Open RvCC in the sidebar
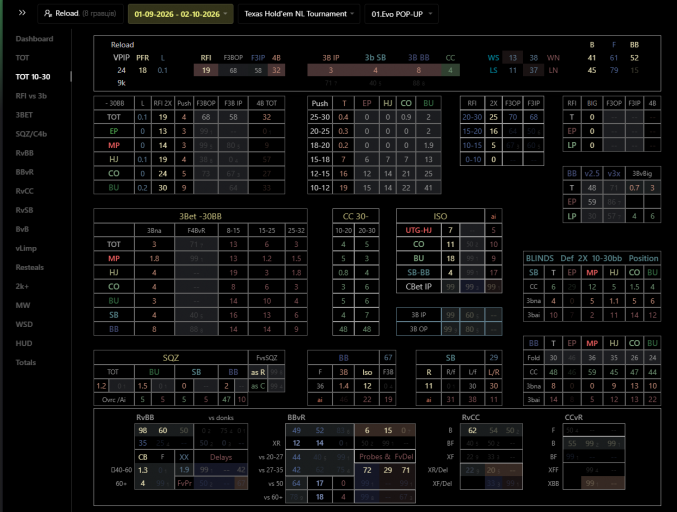 [x=24, y=191]
